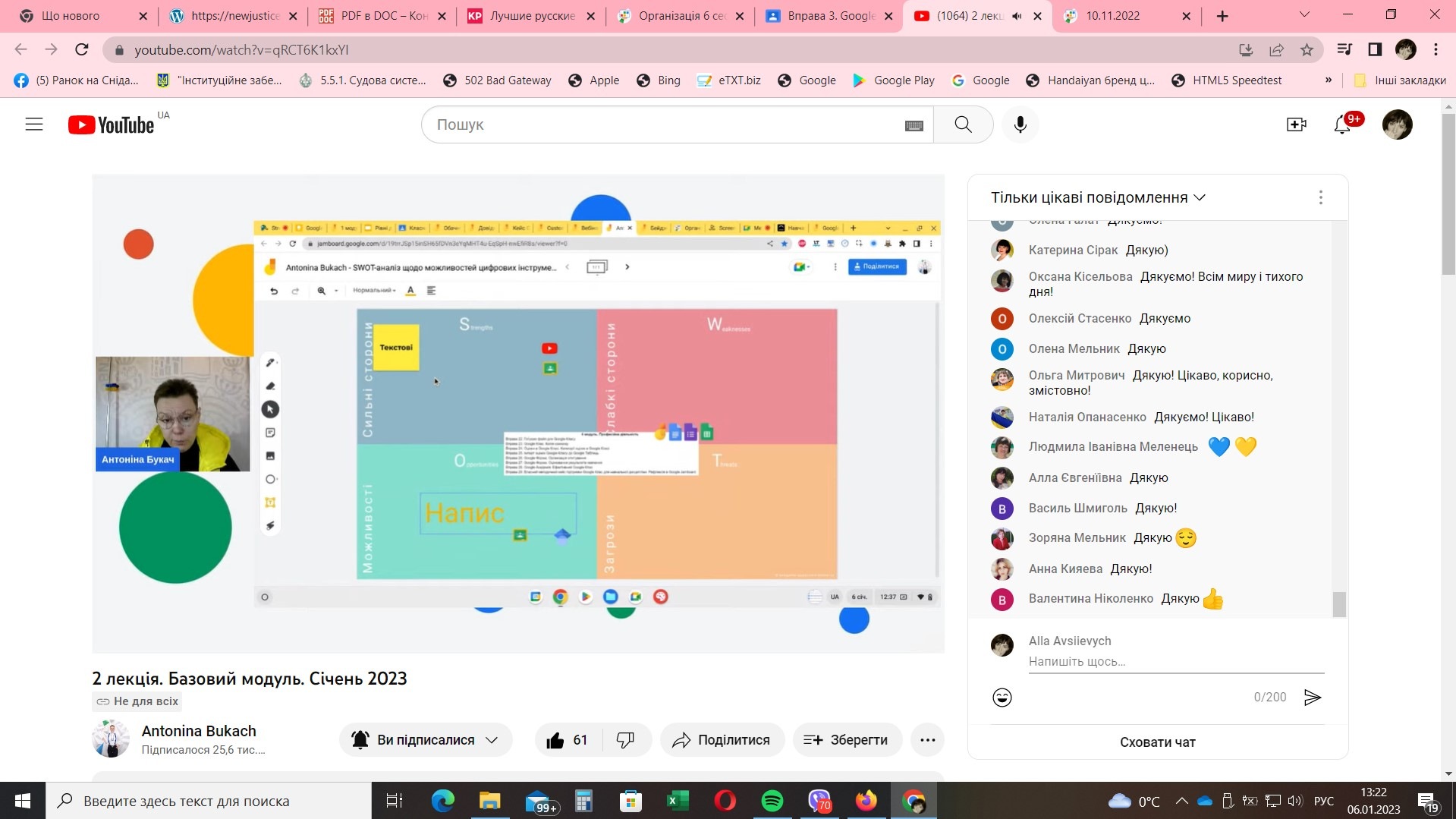This screenshot has width=1456, height=819.
Task: Send the chat message arrow icon
Action: click(1313, 698)
